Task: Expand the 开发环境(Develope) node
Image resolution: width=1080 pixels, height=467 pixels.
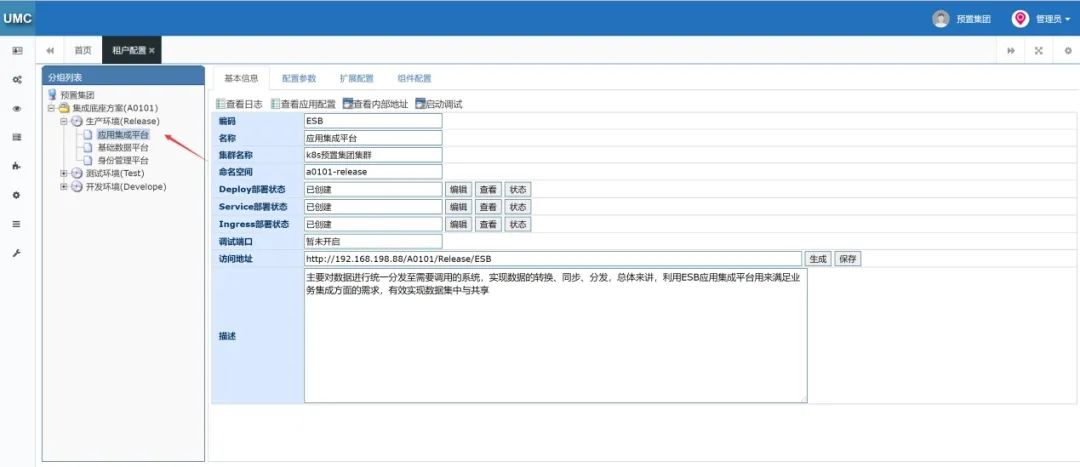Action: tap(63, 186)
